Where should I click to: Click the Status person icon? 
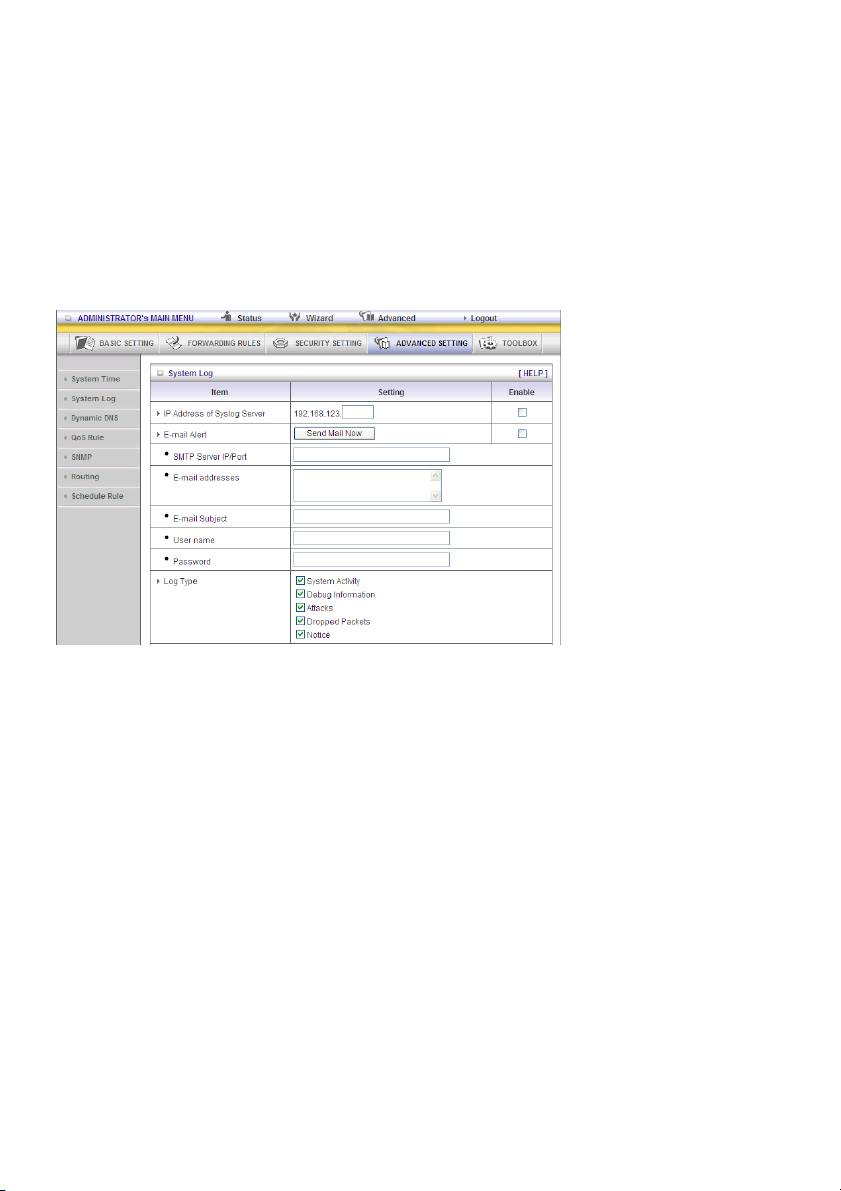[x=227, y=317]
